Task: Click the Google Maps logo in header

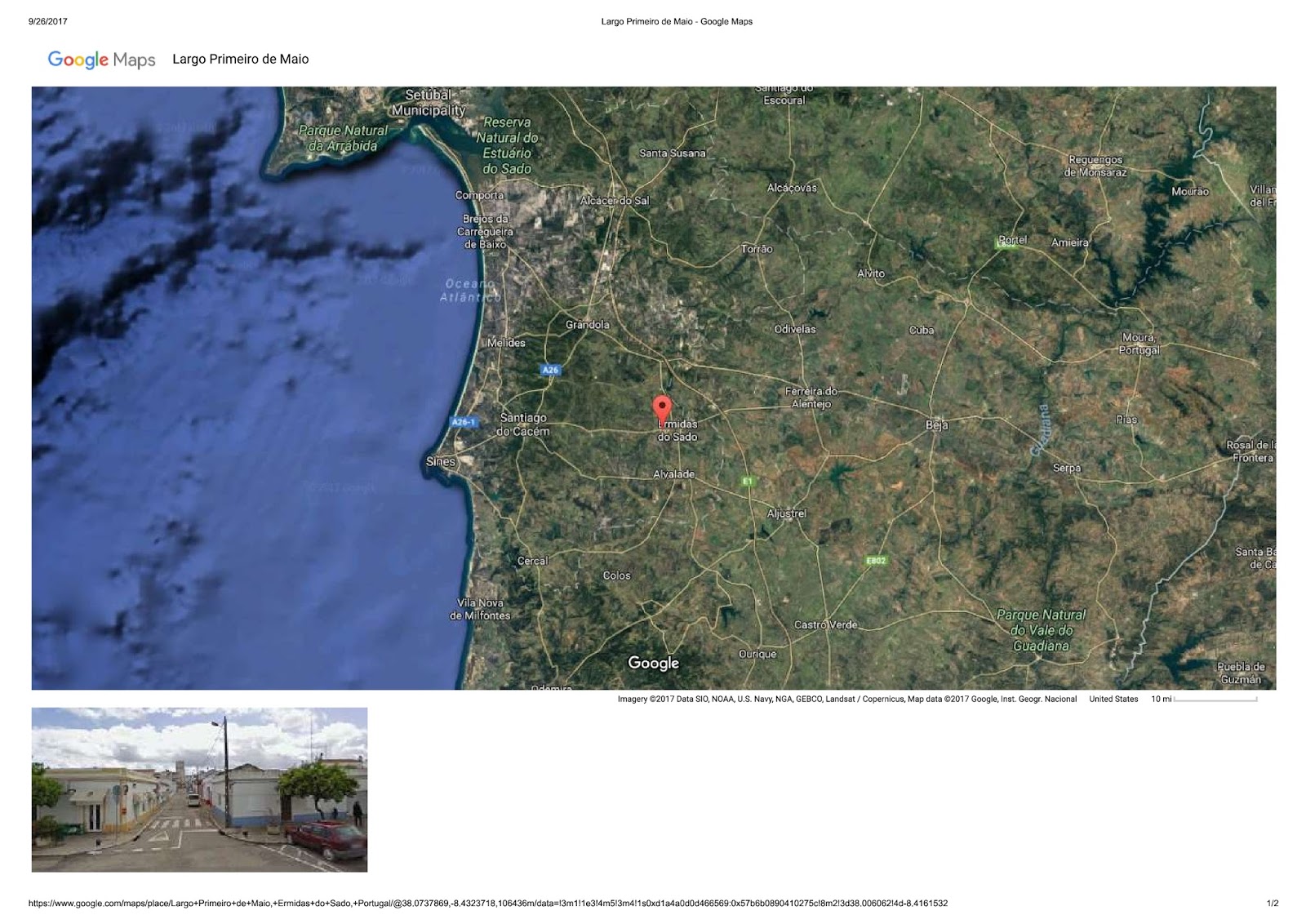Action: pyautogui.click(x=101, y=60)
